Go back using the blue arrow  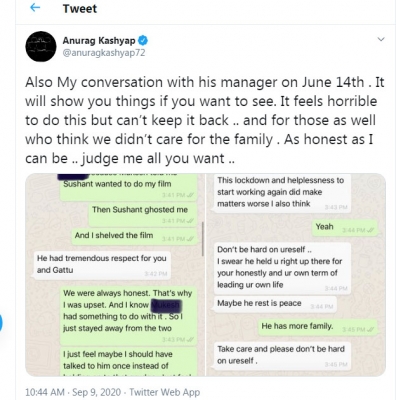pos(35,8)
